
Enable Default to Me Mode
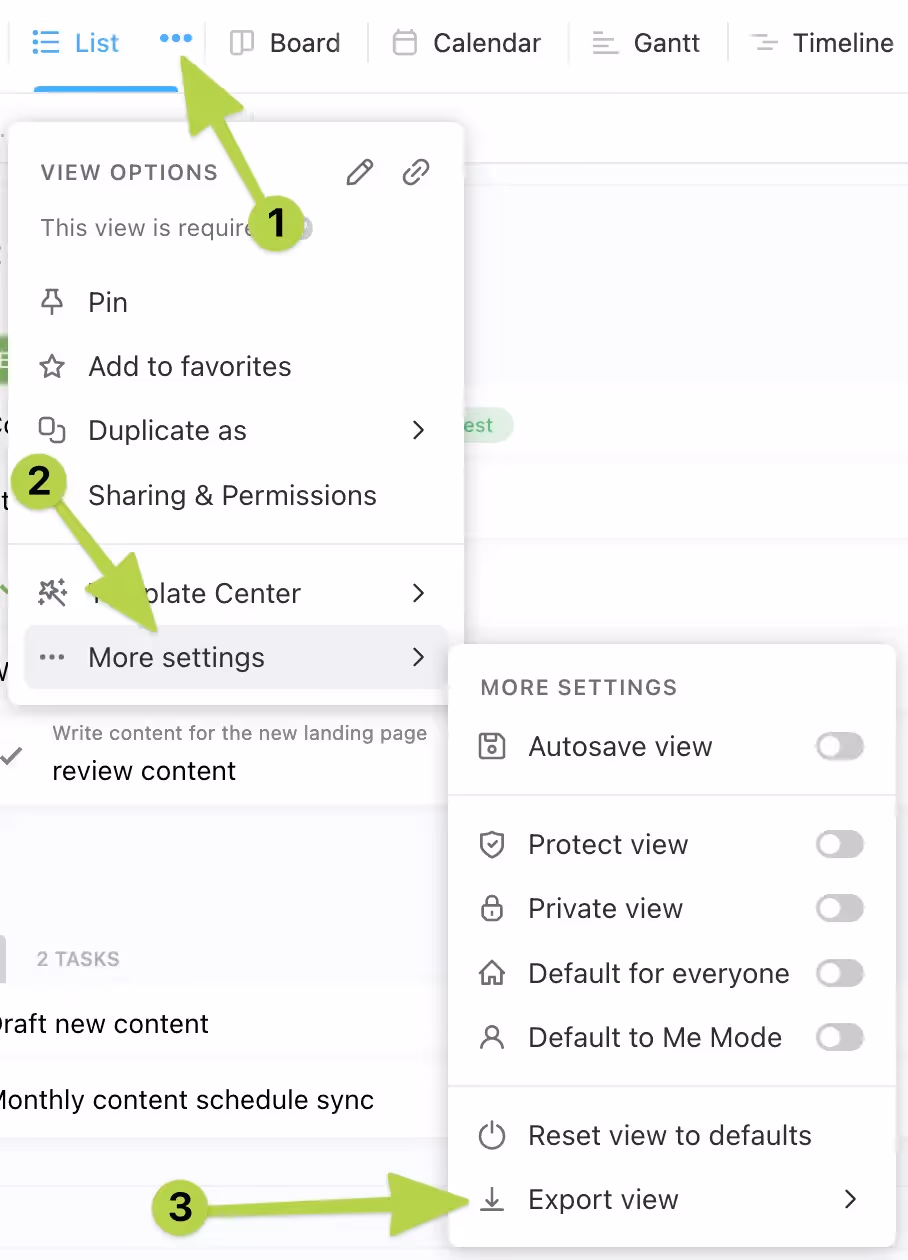pos(839,1037)
